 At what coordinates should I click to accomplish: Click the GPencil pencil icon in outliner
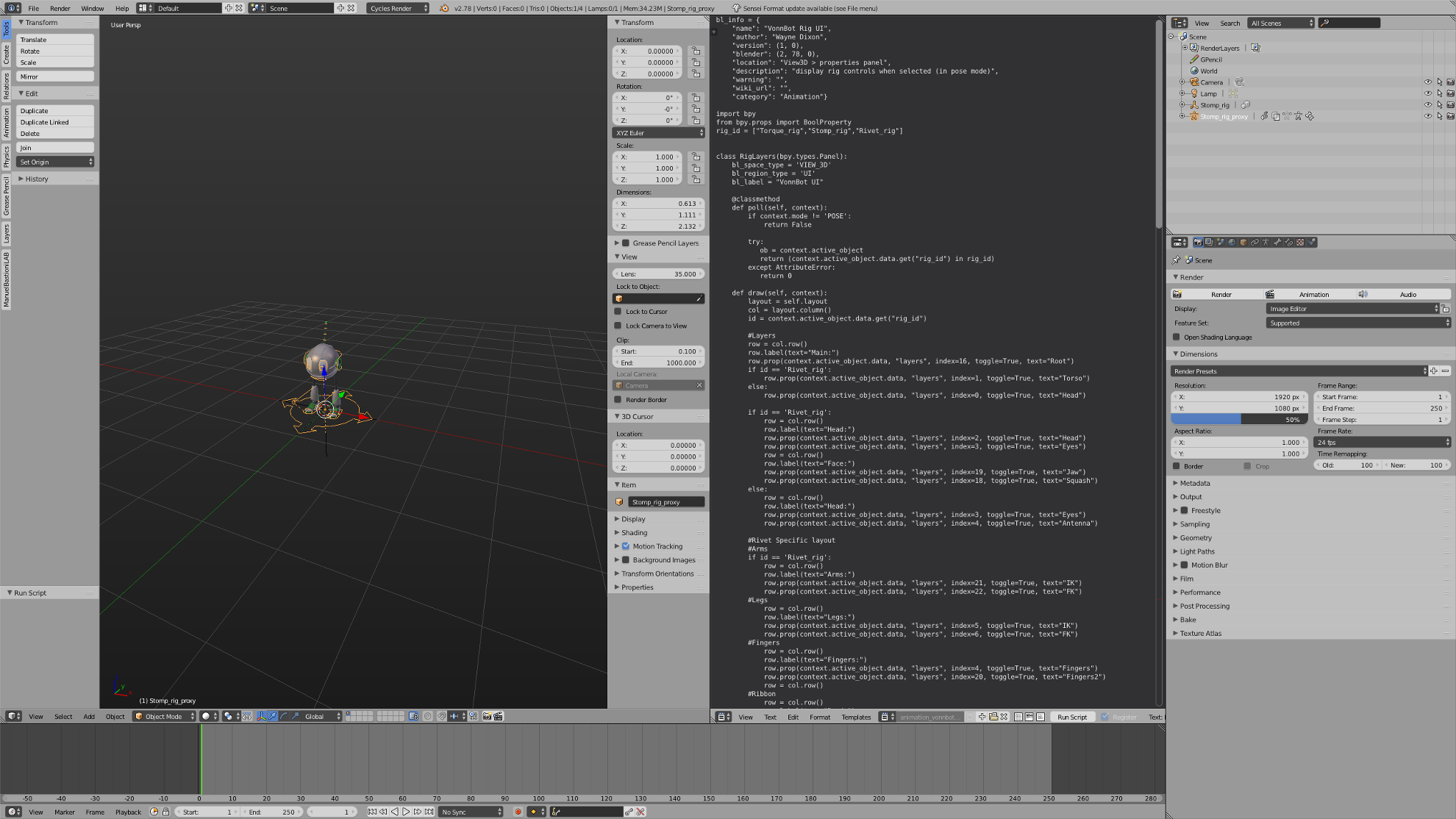tap(1193, 60)
